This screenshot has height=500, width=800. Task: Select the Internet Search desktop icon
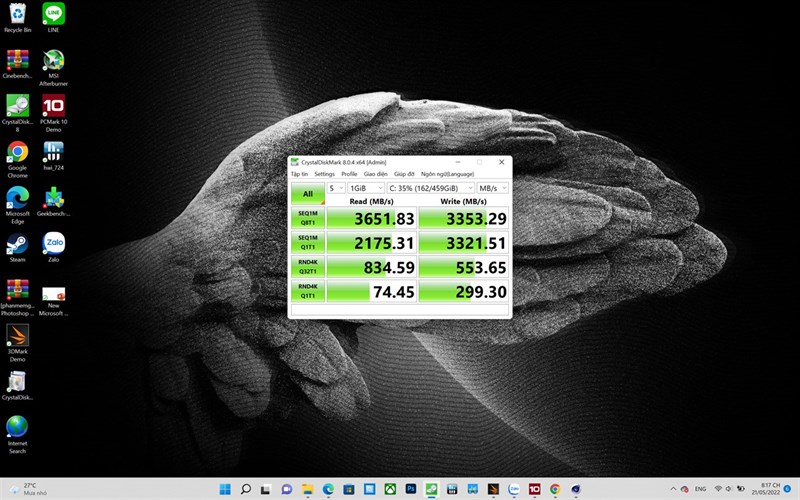[17, 434]
